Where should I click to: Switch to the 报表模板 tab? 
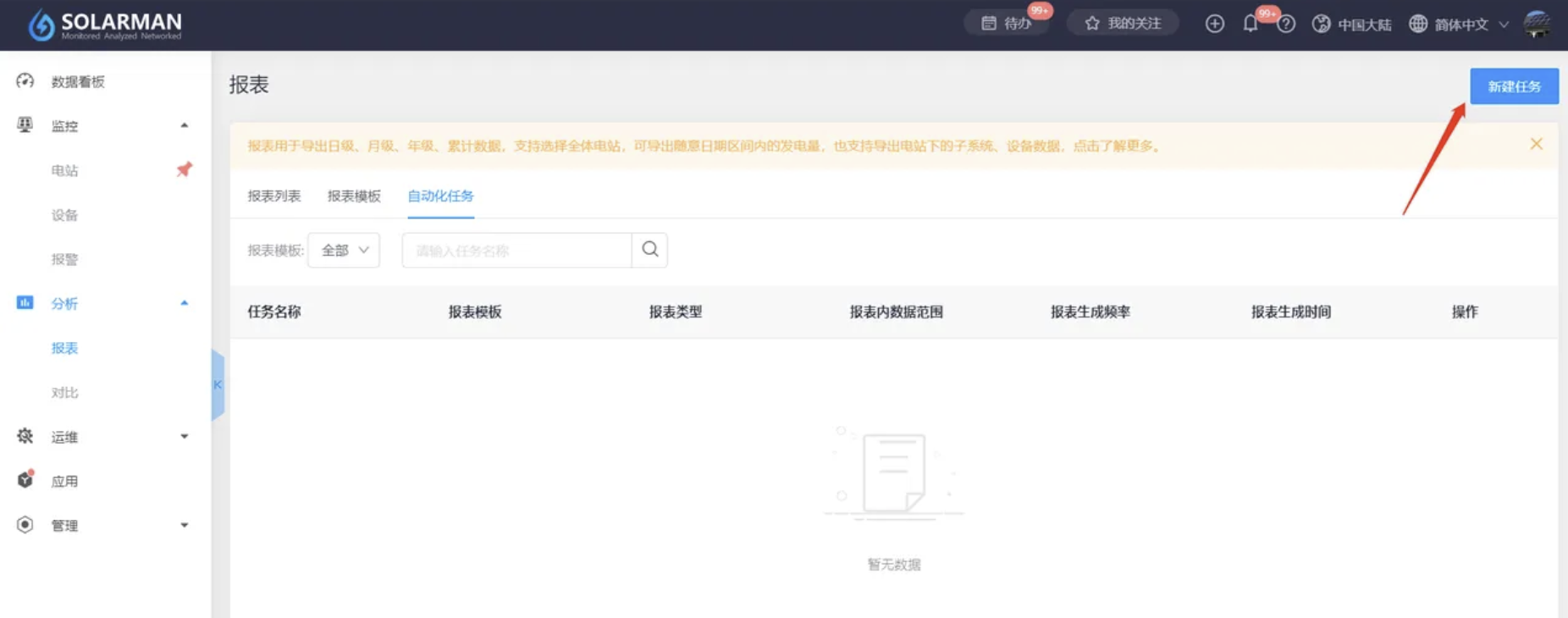click(x=354, y=196)
